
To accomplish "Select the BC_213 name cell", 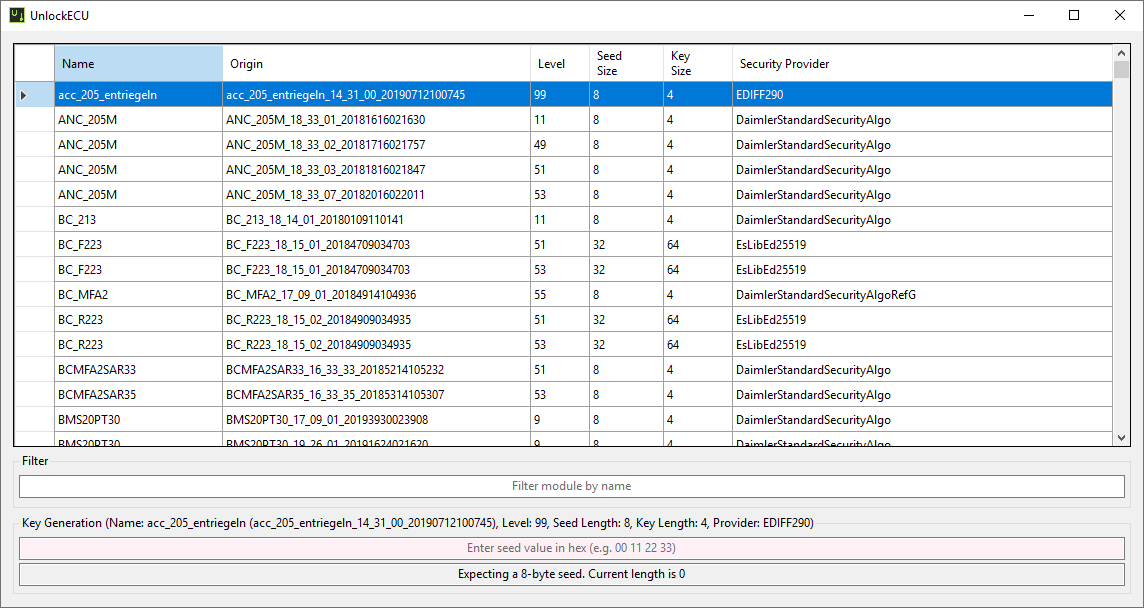I will coord(139,220).
